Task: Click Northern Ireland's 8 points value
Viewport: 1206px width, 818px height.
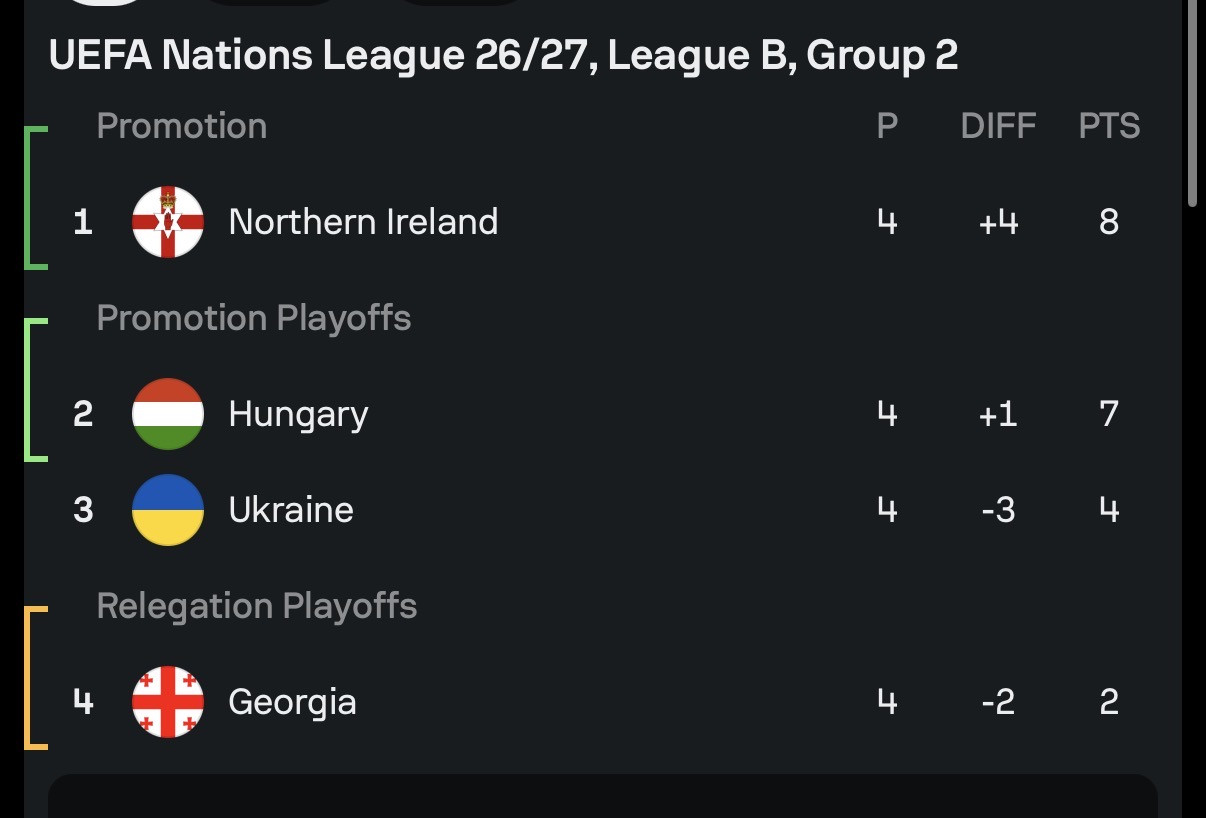Action: click(1109, 222)
